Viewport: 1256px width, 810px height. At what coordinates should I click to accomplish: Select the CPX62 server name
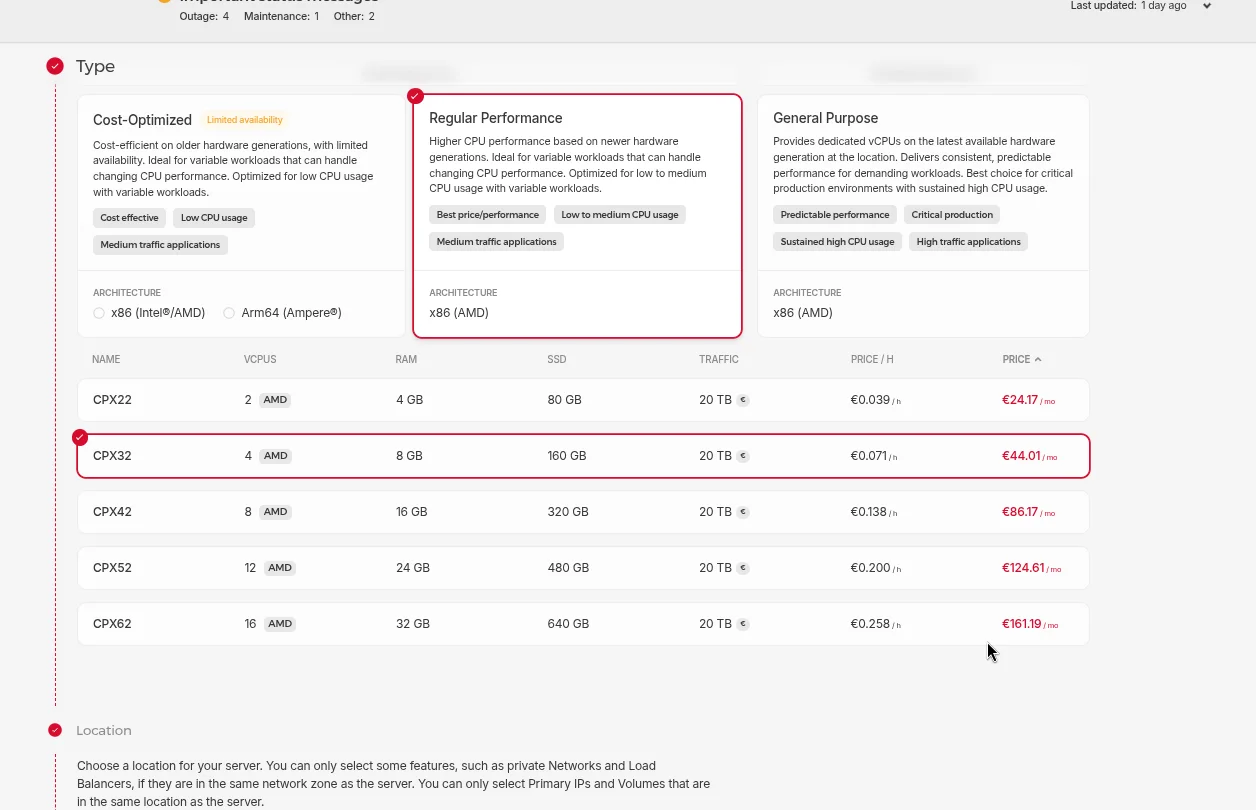pos(112,624)
